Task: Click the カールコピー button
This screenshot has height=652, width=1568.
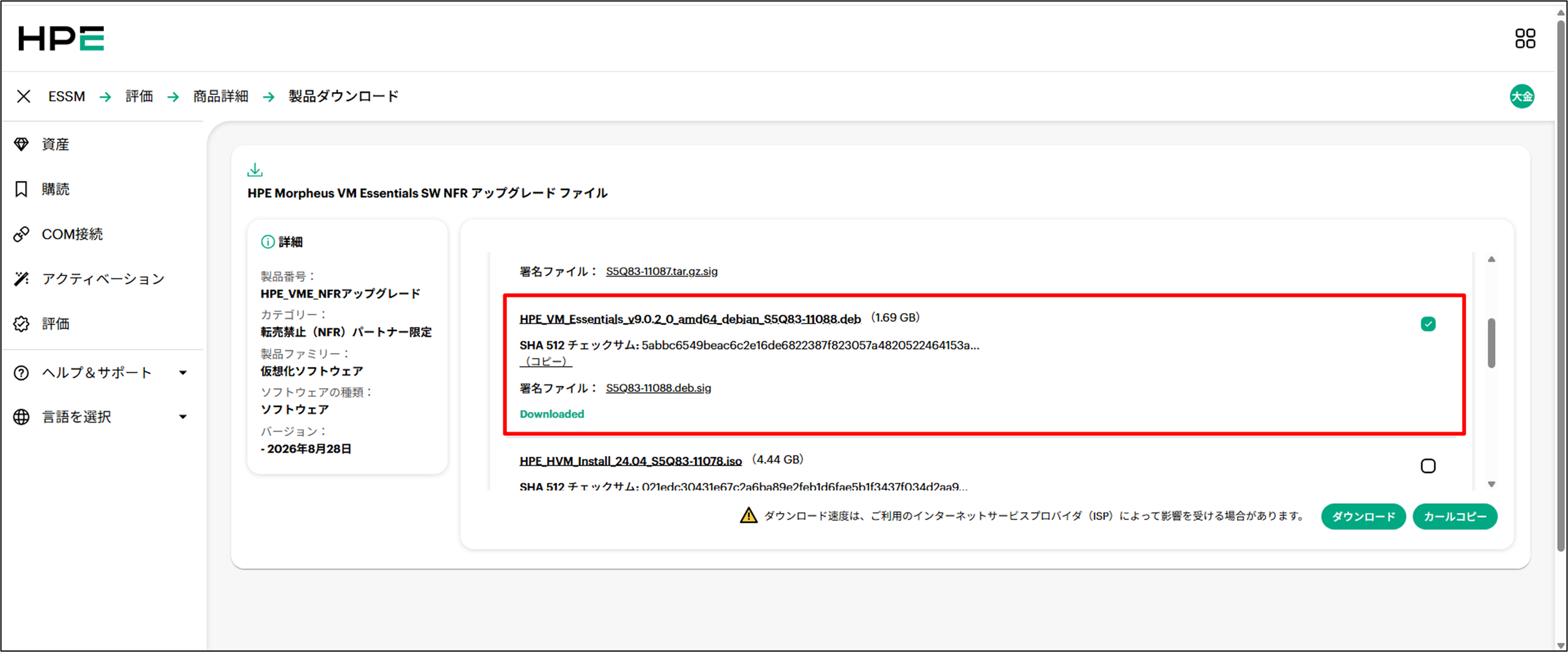Action: (1455, 517)
